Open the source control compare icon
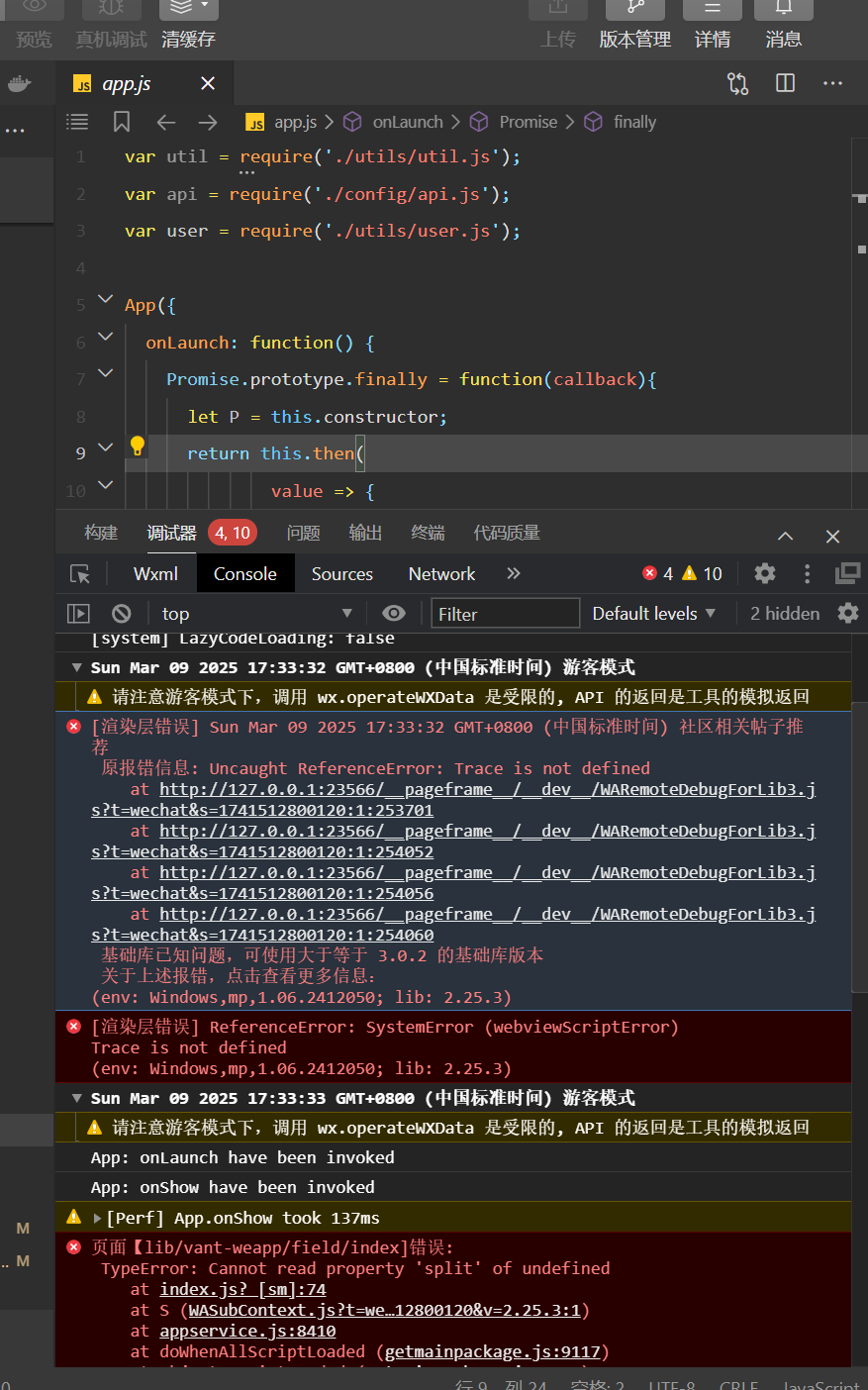Viewport: 868px width, 1390px height. [738, 83]
